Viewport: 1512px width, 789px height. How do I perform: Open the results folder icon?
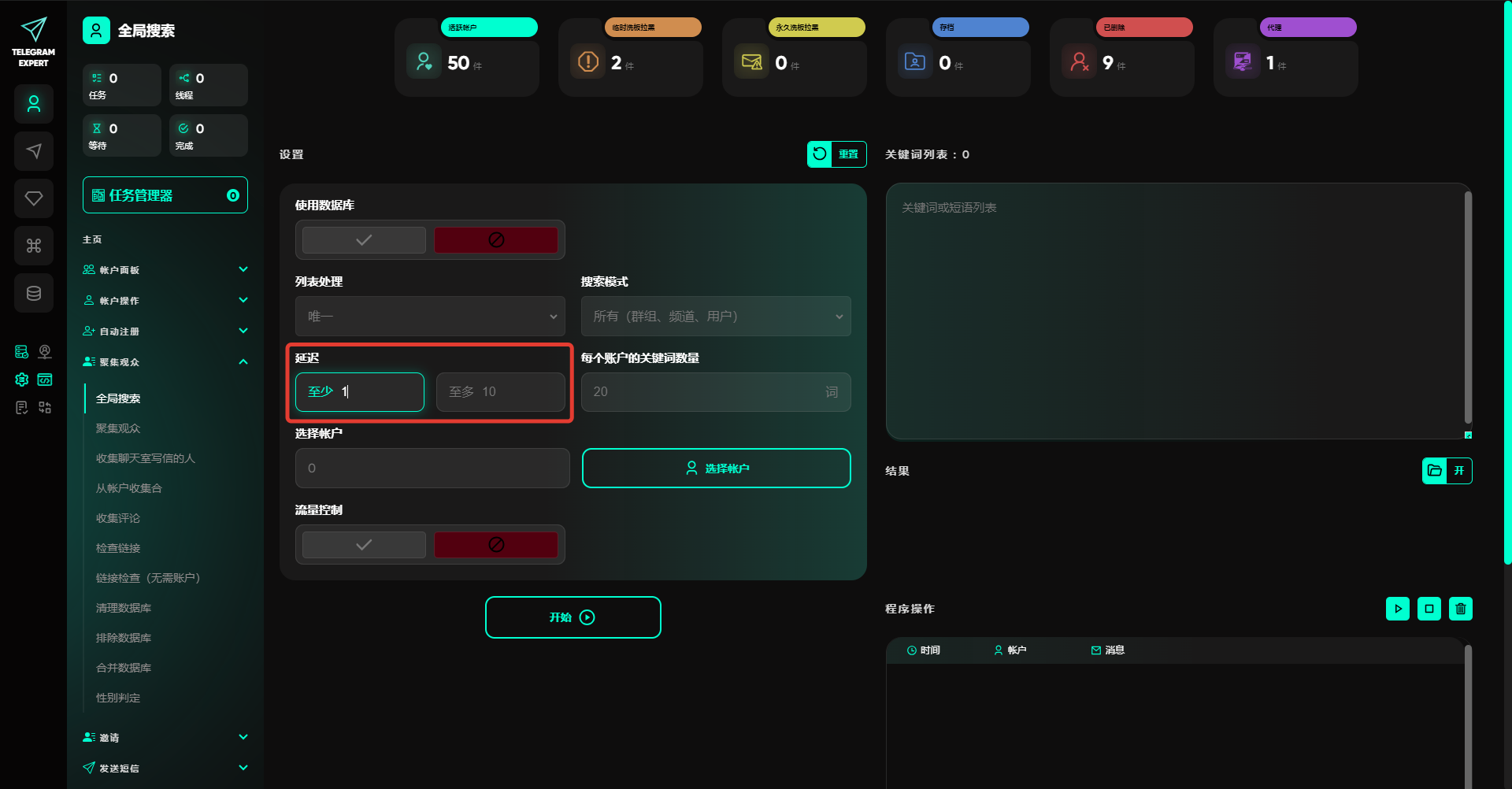point(1435,471)
